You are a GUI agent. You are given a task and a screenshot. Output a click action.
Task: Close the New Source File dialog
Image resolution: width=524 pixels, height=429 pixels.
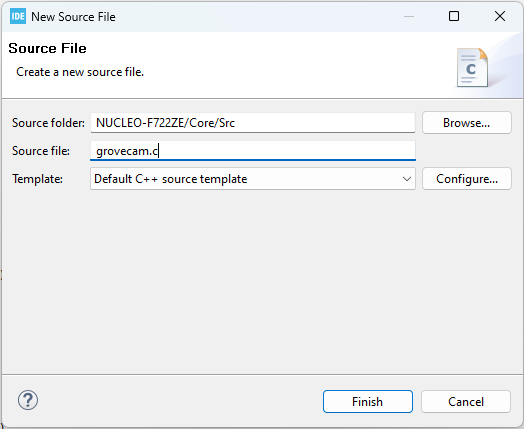click(x=500, y=16)
